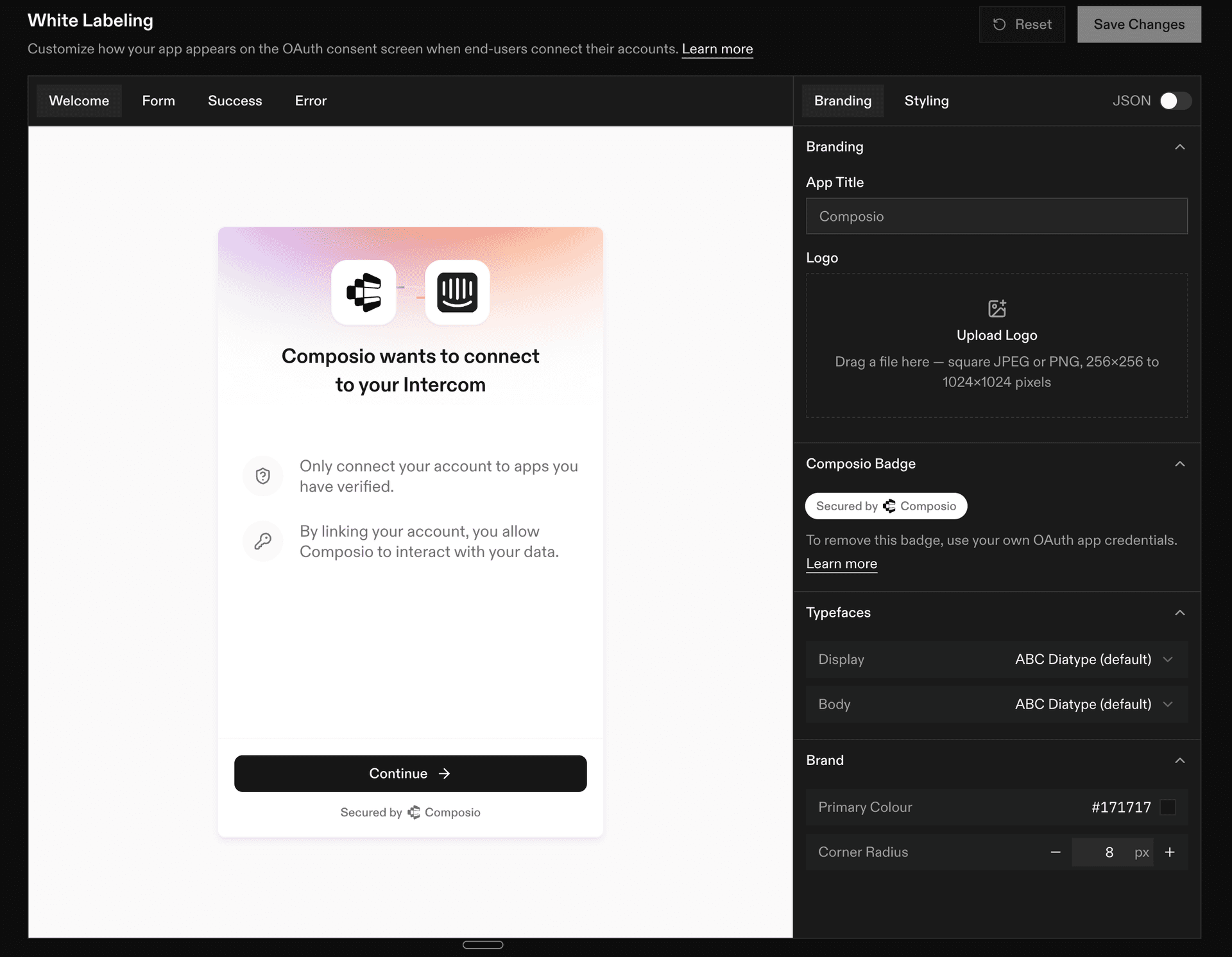Viewport: 1232px width, 957px height.
Task: Click the preview panel bottom resize handle
Action: coord(483,945)
